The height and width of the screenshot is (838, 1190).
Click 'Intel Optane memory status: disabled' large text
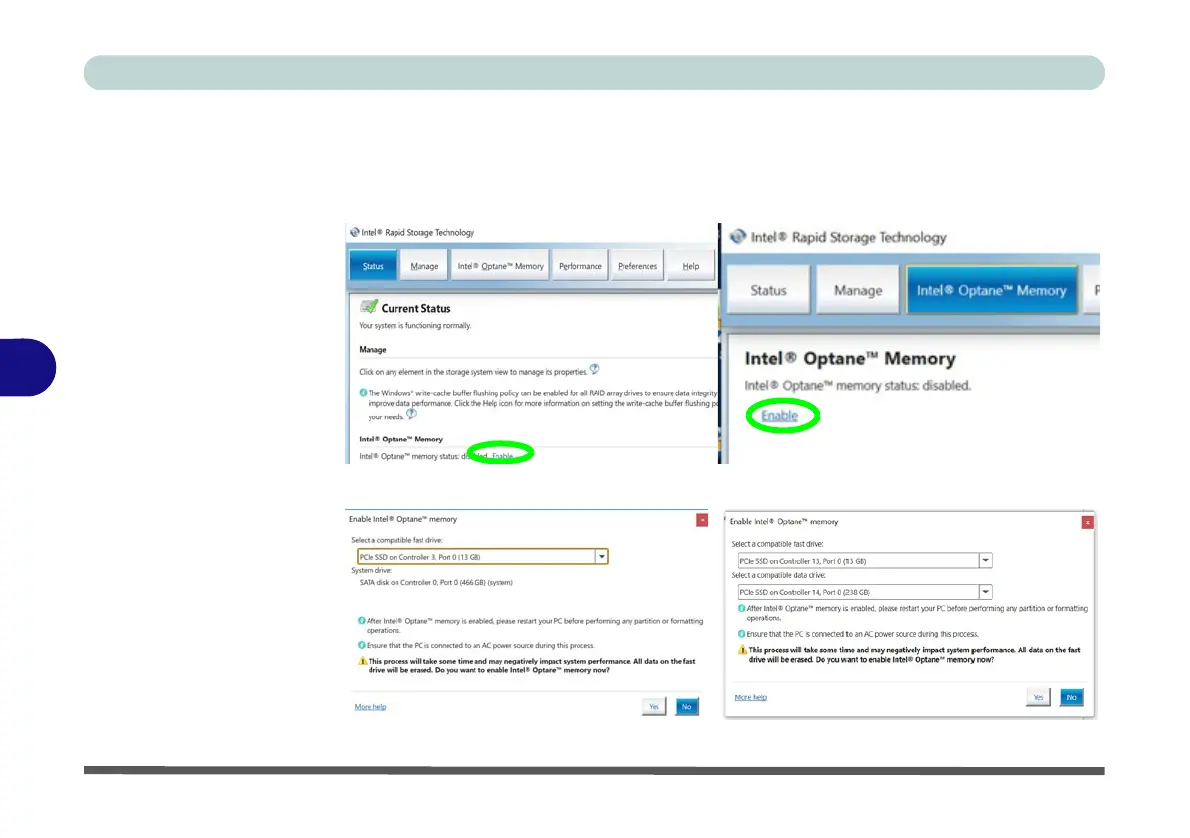coord(857,386)
